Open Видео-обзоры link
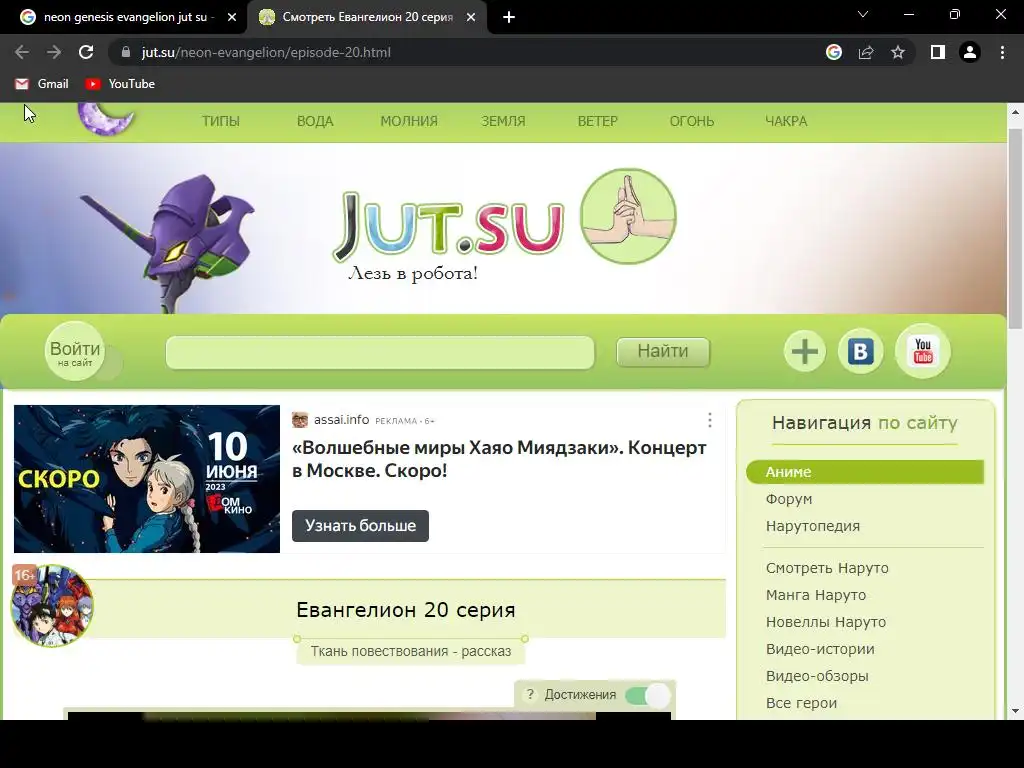Viewport: 1024px width, 768px height. pos(817,676)
